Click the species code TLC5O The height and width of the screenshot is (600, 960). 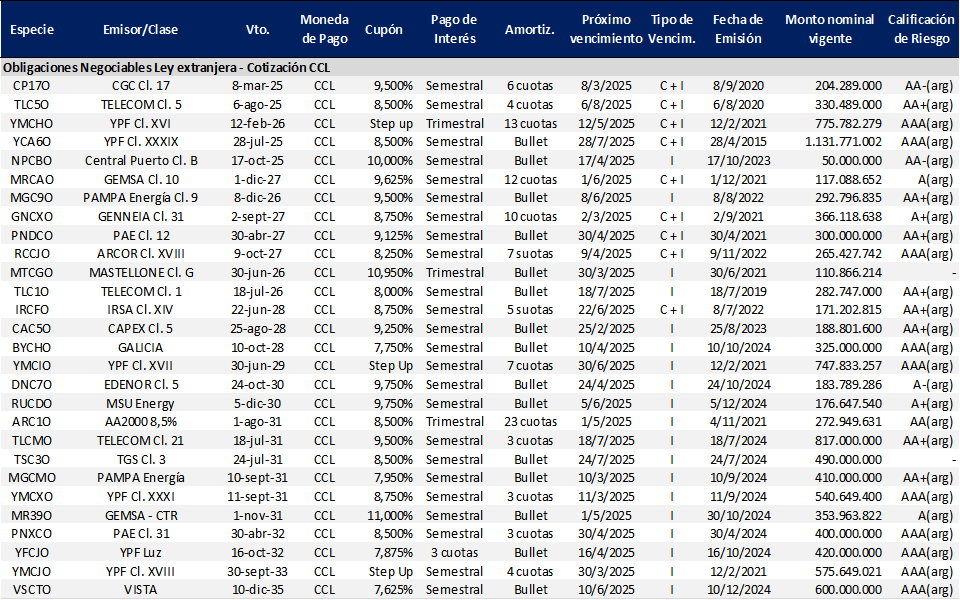pos(31,105)
